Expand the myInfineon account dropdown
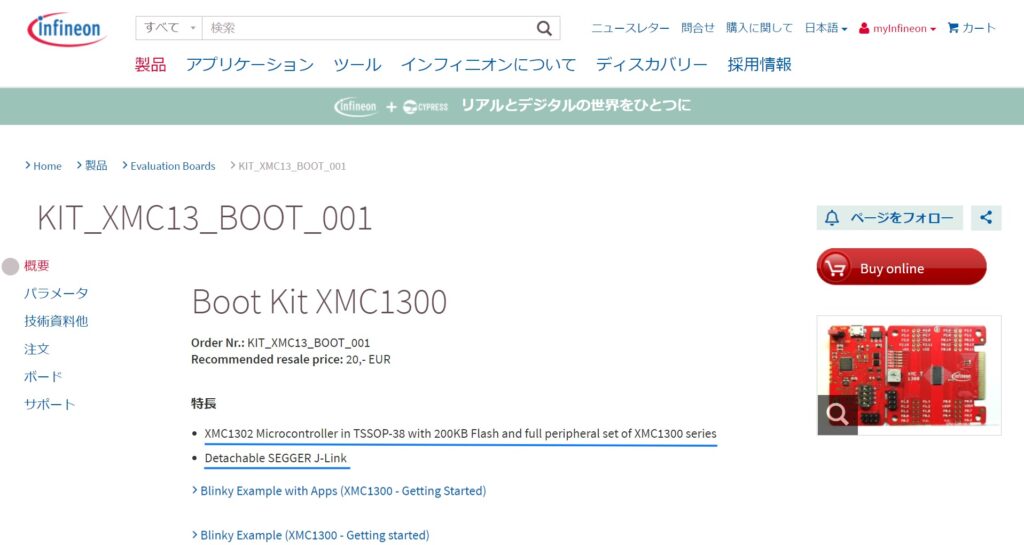Screen dimensions: 1024x545 pyautogui.click(x=933, y=29)
